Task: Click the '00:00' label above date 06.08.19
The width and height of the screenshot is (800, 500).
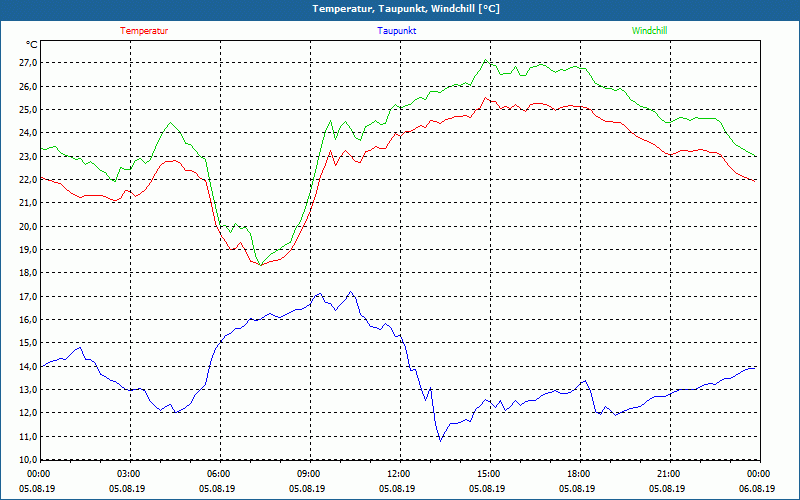Action: pos(760,474)
